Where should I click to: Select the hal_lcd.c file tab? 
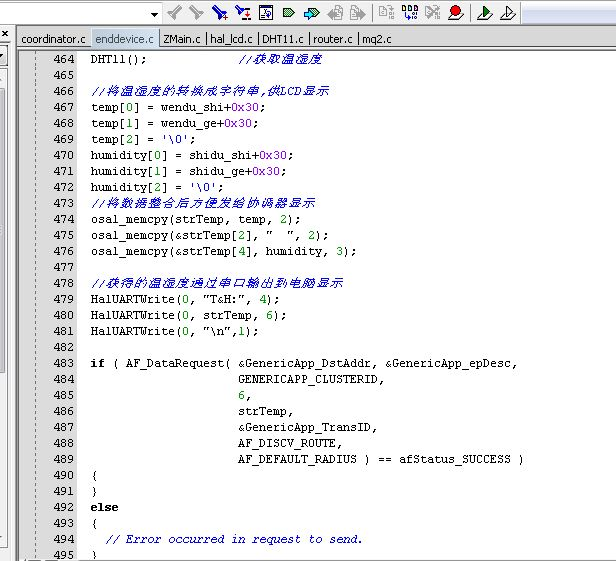(x=231, y=39)
